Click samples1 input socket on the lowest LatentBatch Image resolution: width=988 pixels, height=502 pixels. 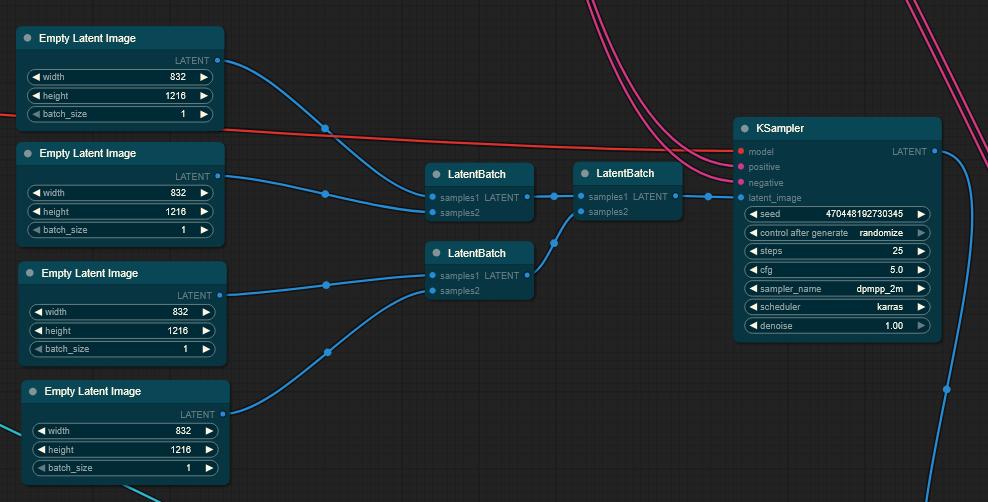pyautogui.click(x=432, y=275)
